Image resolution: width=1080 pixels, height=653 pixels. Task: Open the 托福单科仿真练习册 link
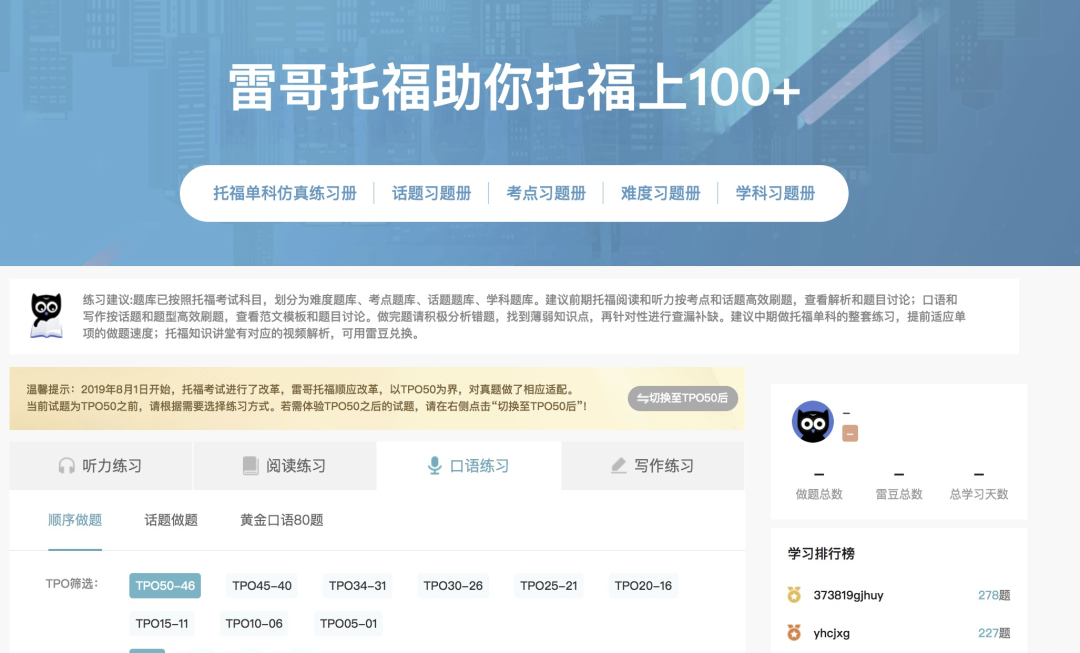[286, 193]
